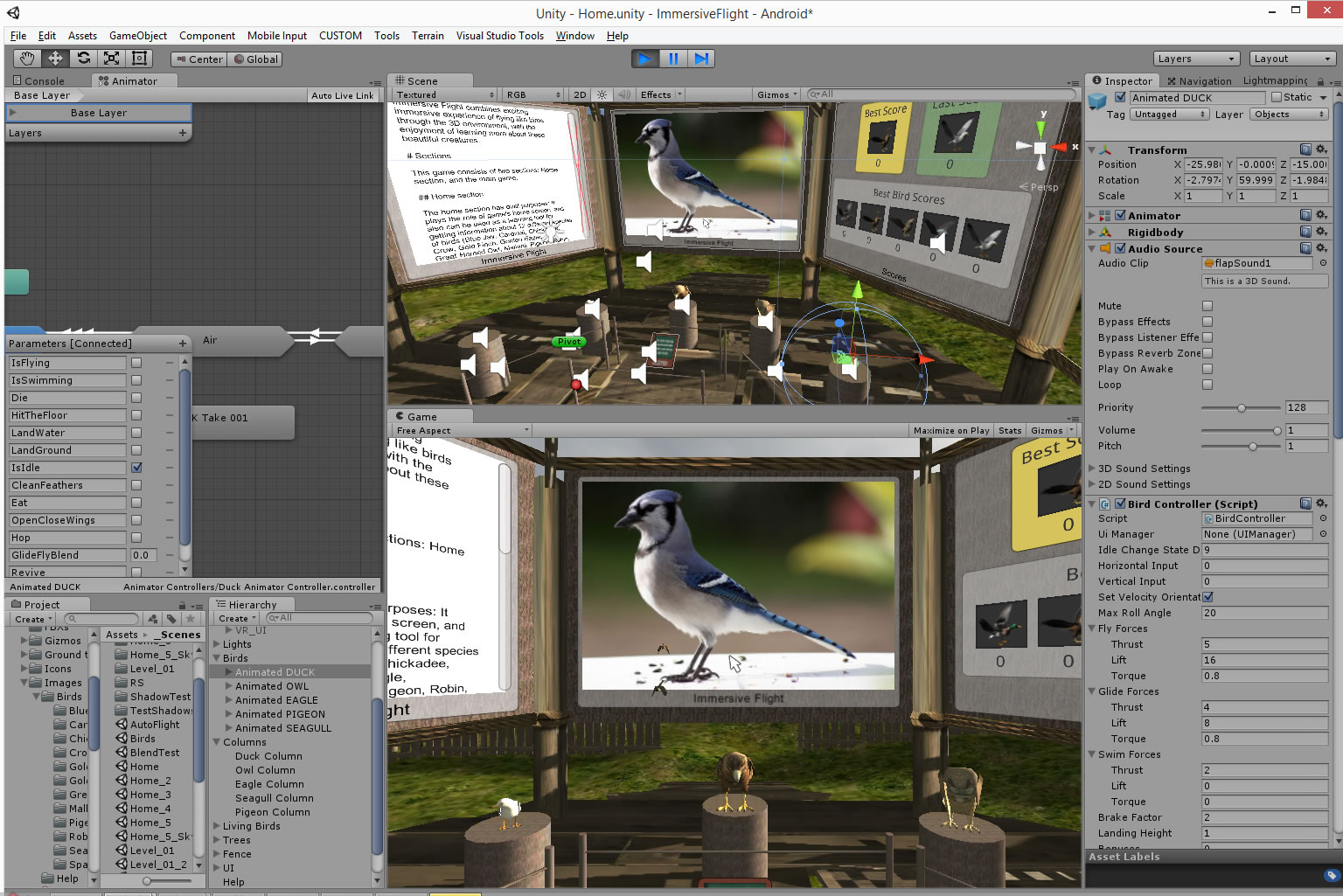This screenshot has height=896, width=1343.
Task: Open Rigidbody component gear menu
Action: point(1321,232)
